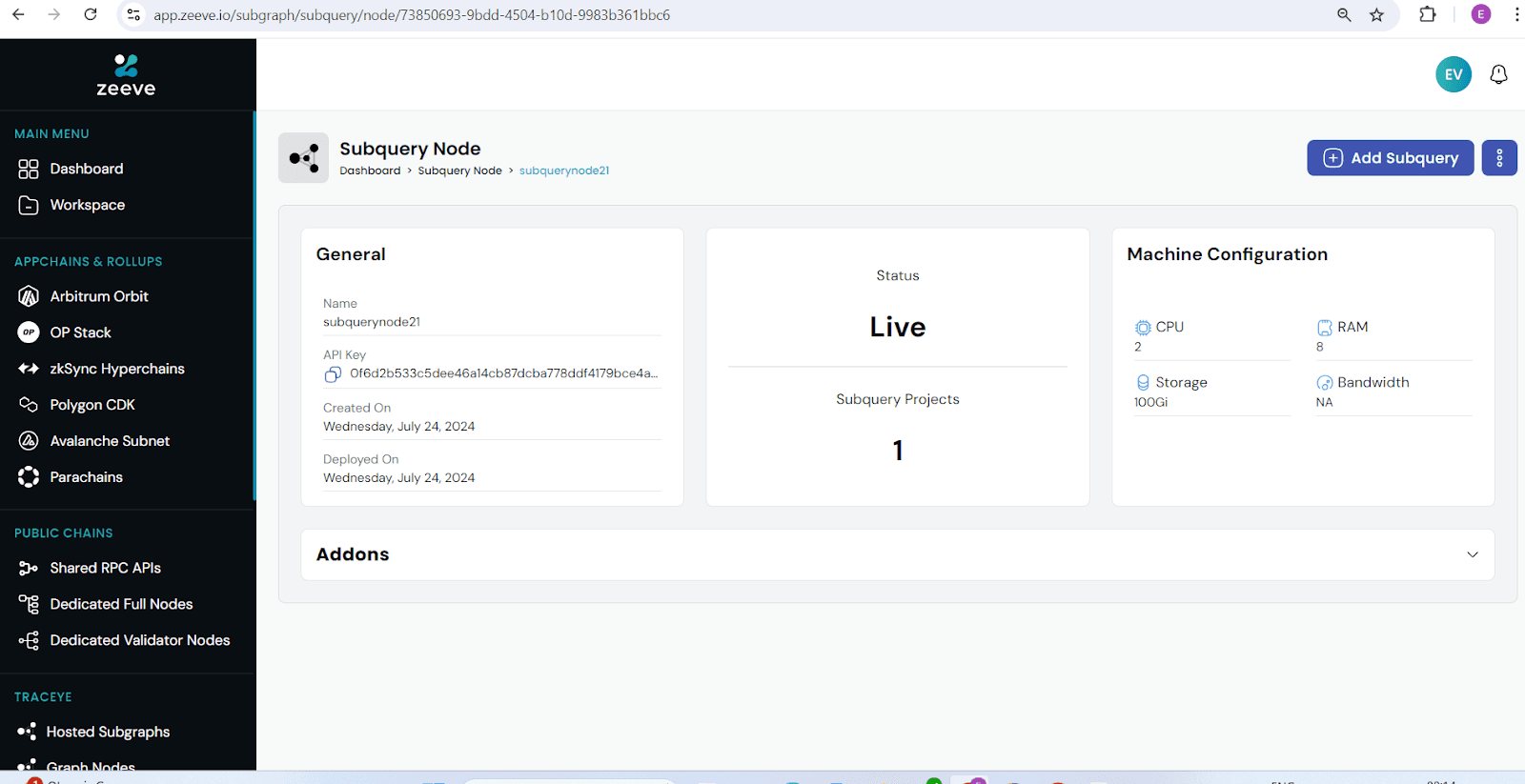Reload the page with the refresh icon
The image size is (1525, 784).
(x=91, y=14)
